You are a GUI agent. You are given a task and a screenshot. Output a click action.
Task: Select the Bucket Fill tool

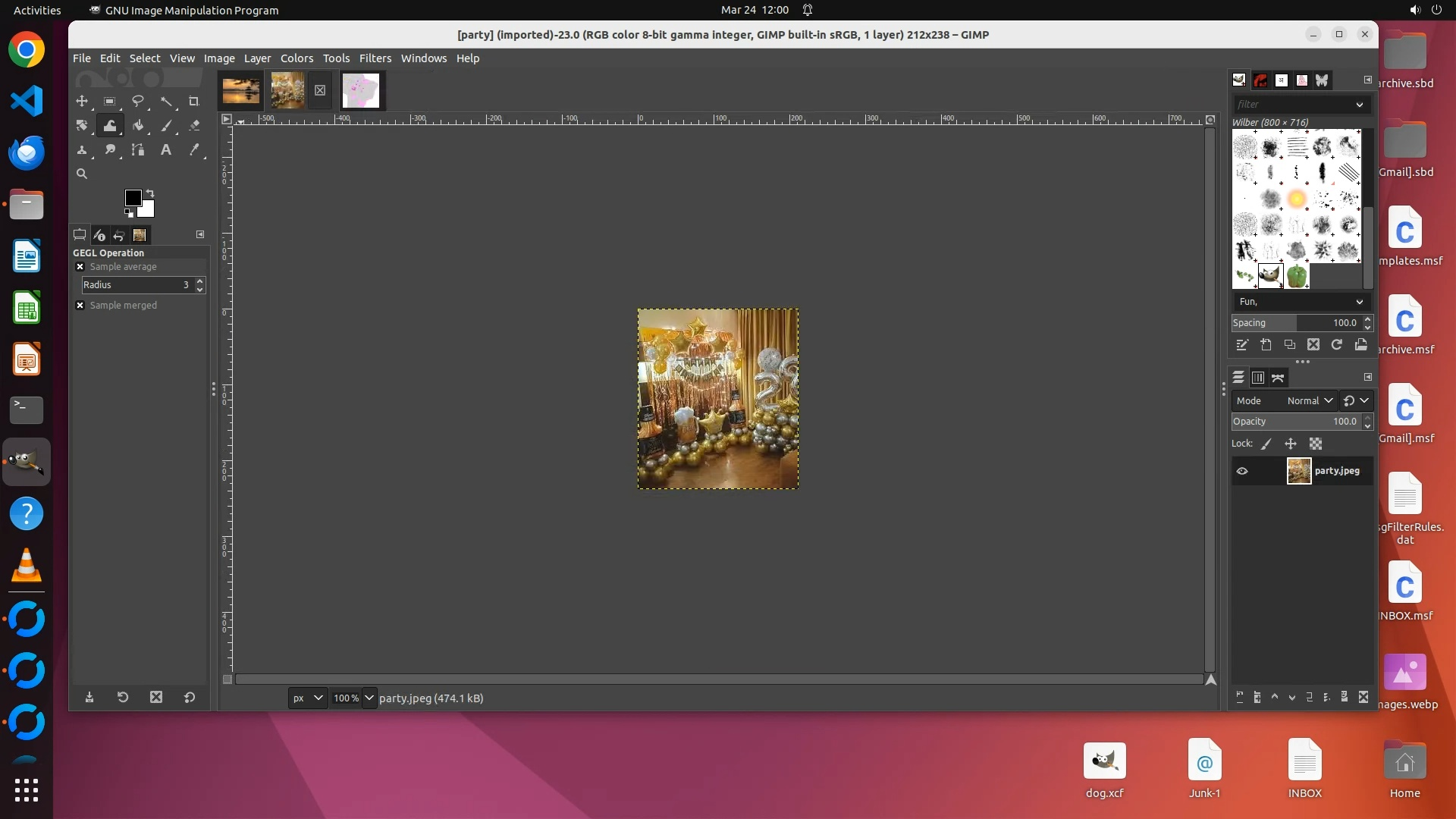coord(137,126)
